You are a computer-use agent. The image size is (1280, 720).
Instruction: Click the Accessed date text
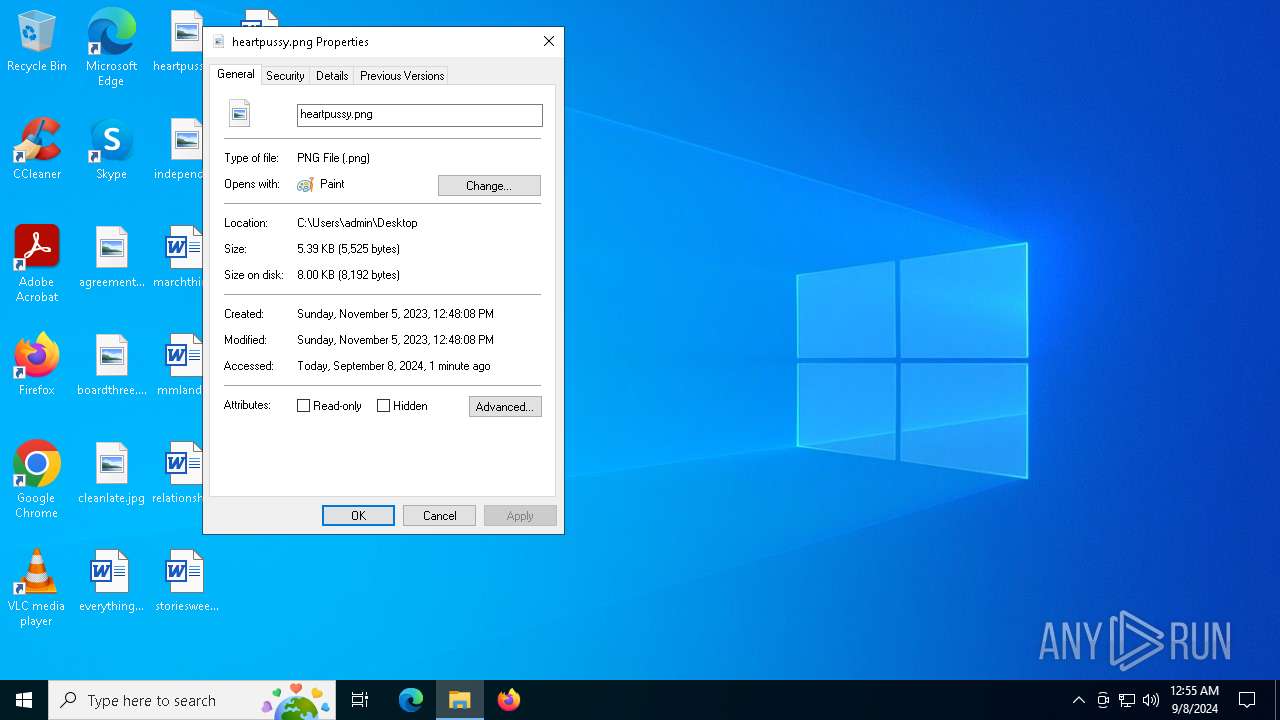pos(393,366)
